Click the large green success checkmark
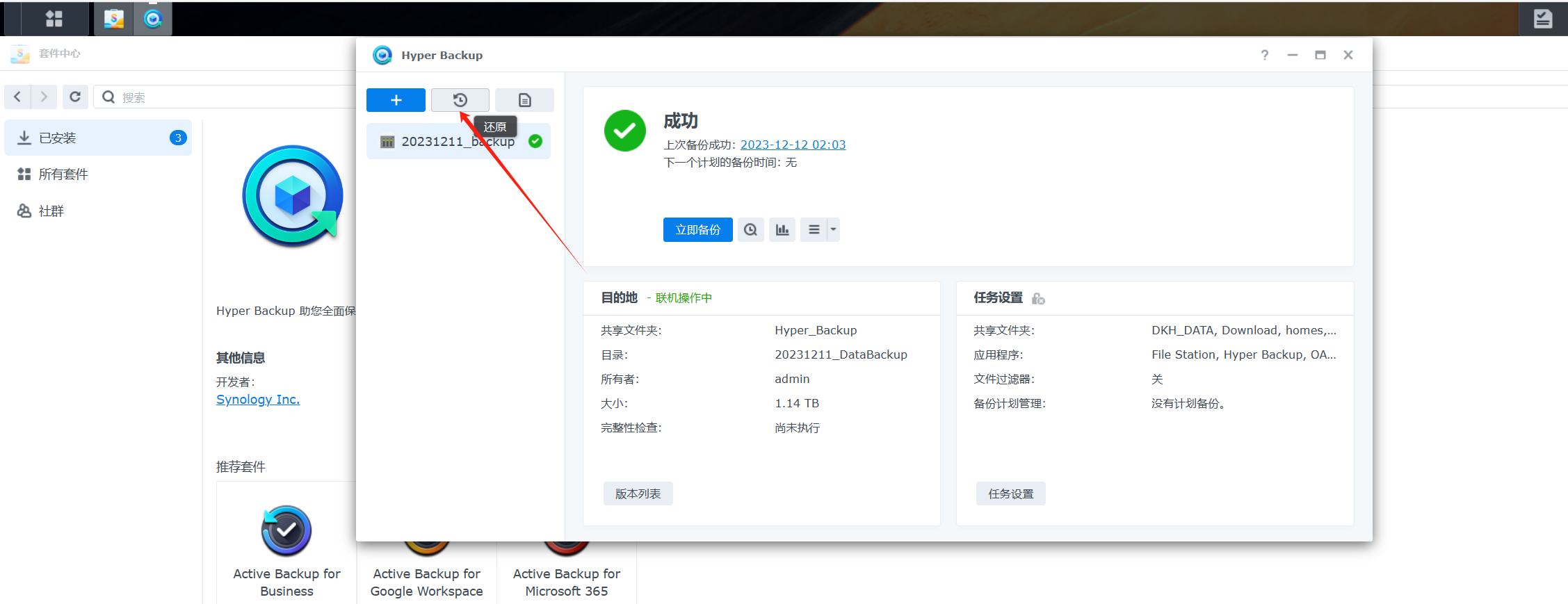 624,131
